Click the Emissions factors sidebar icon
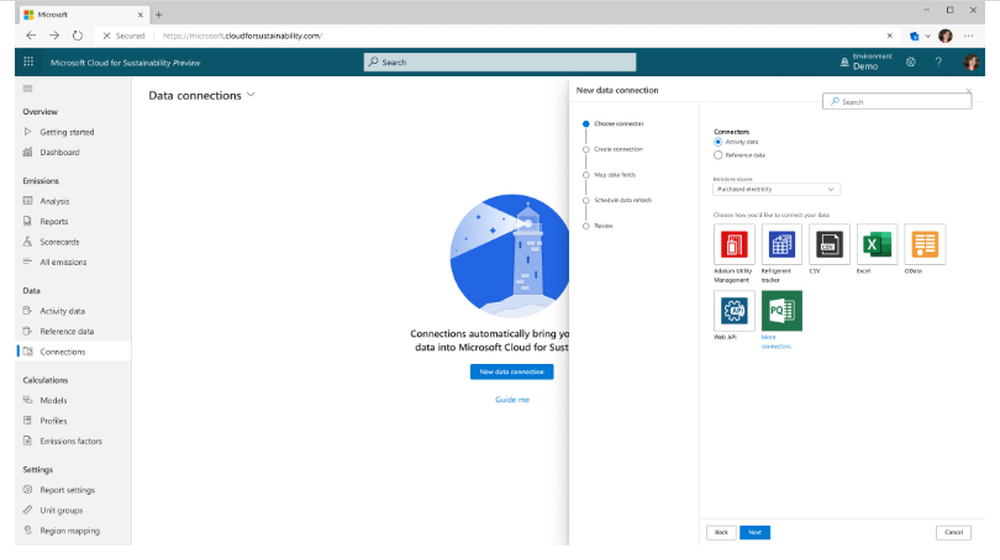 (27, 441)
